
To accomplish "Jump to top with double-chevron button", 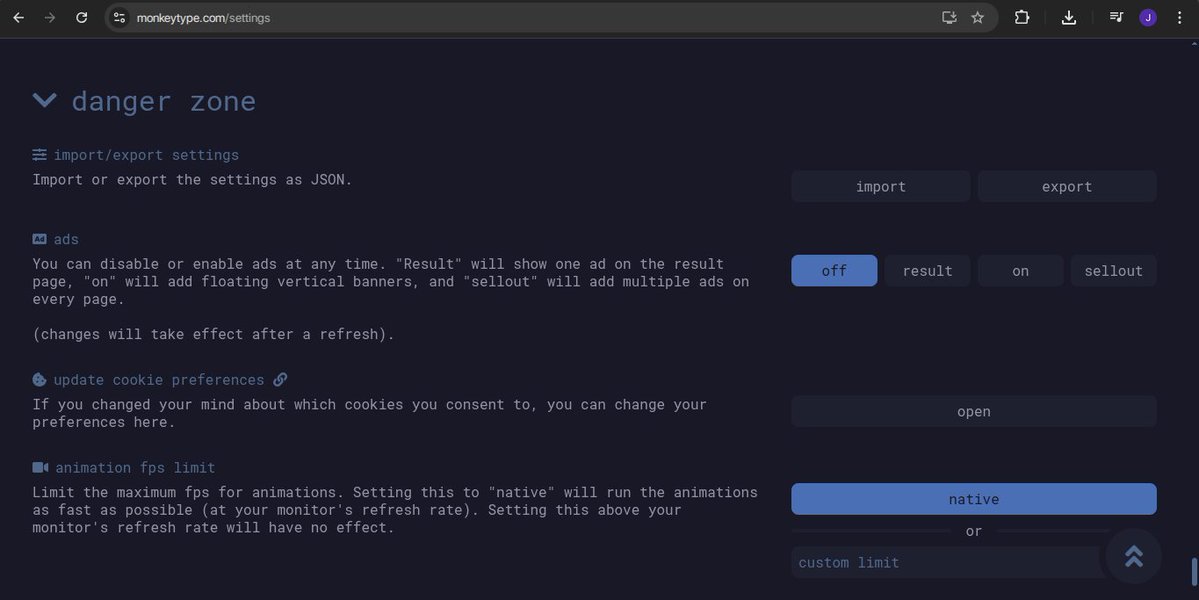I will point(1133,556).
